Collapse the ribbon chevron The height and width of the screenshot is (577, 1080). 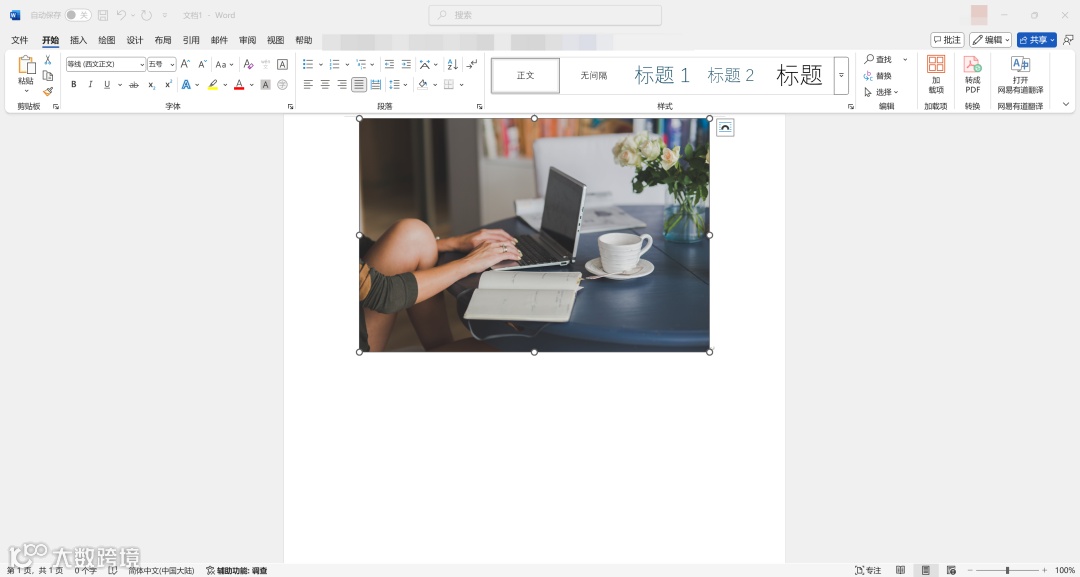1066,104
